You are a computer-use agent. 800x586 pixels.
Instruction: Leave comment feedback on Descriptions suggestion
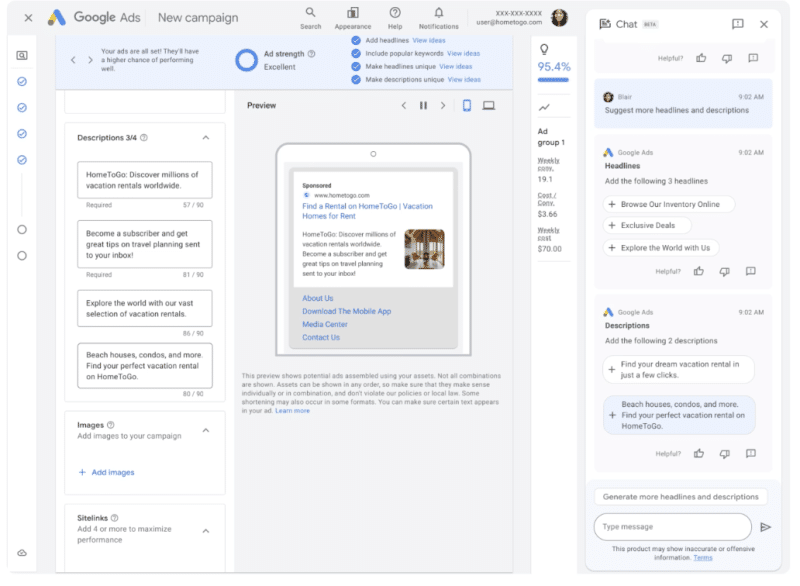click(751, 453)
